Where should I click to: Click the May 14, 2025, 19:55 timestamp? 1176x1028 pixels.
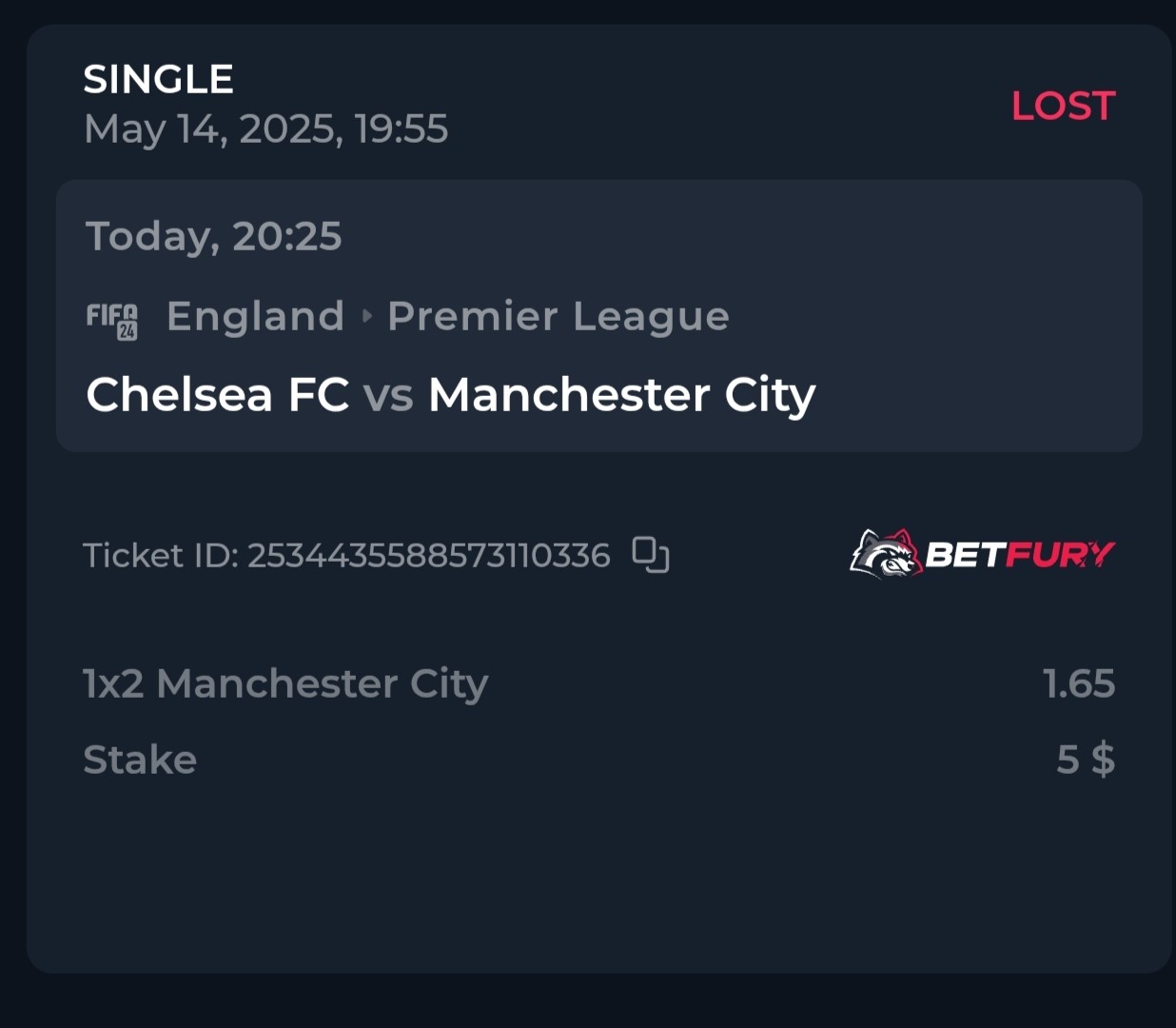(x=265, y=129)
